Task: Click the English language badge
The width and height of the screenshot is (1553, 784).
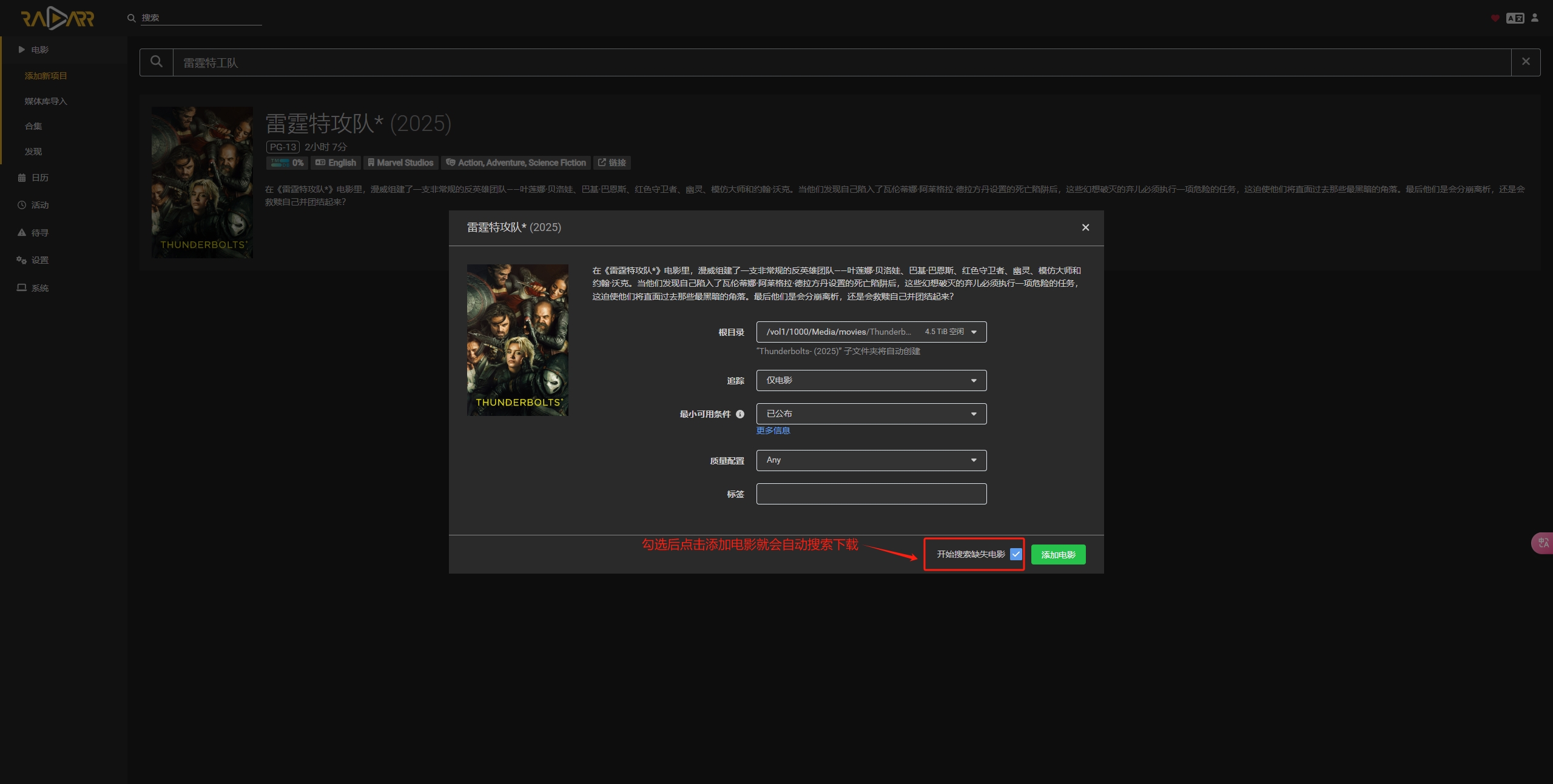Action: (335, 162)
